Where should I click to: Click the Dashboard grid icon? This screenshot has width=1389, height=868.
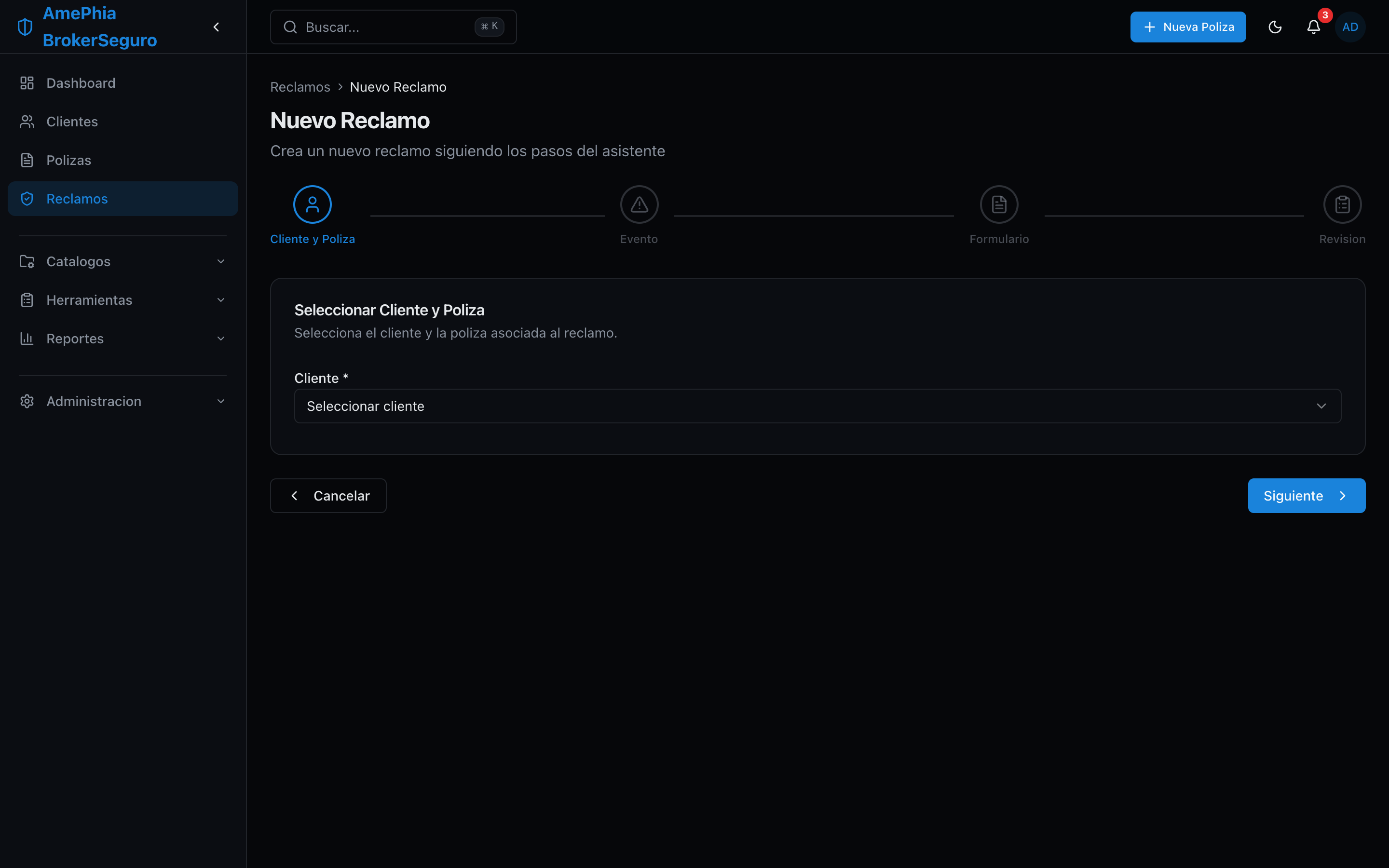point(27,83)
